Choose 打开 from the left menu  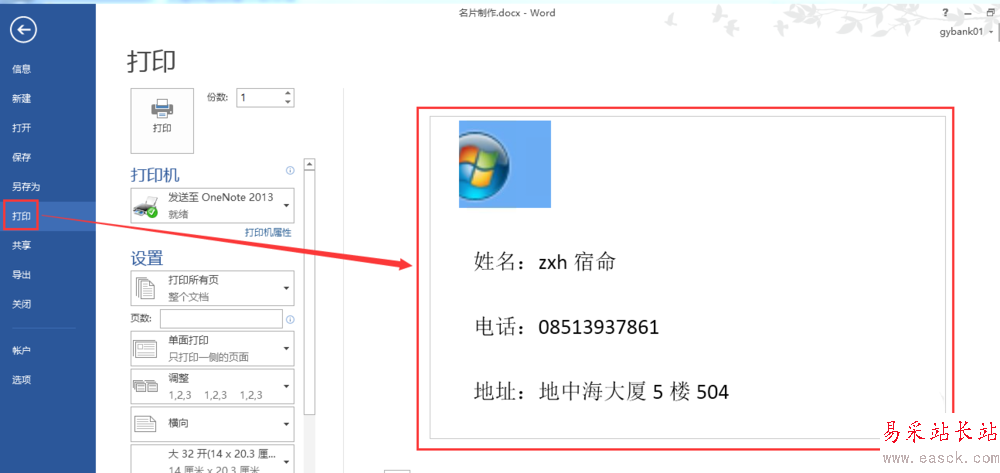click(22, 128)
